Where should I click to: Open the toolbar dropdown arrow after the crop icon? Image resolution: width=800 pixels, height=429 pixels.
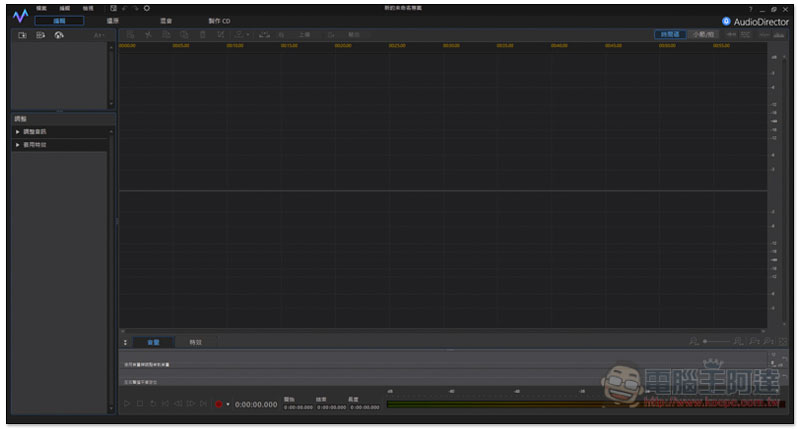coord(248,35)
